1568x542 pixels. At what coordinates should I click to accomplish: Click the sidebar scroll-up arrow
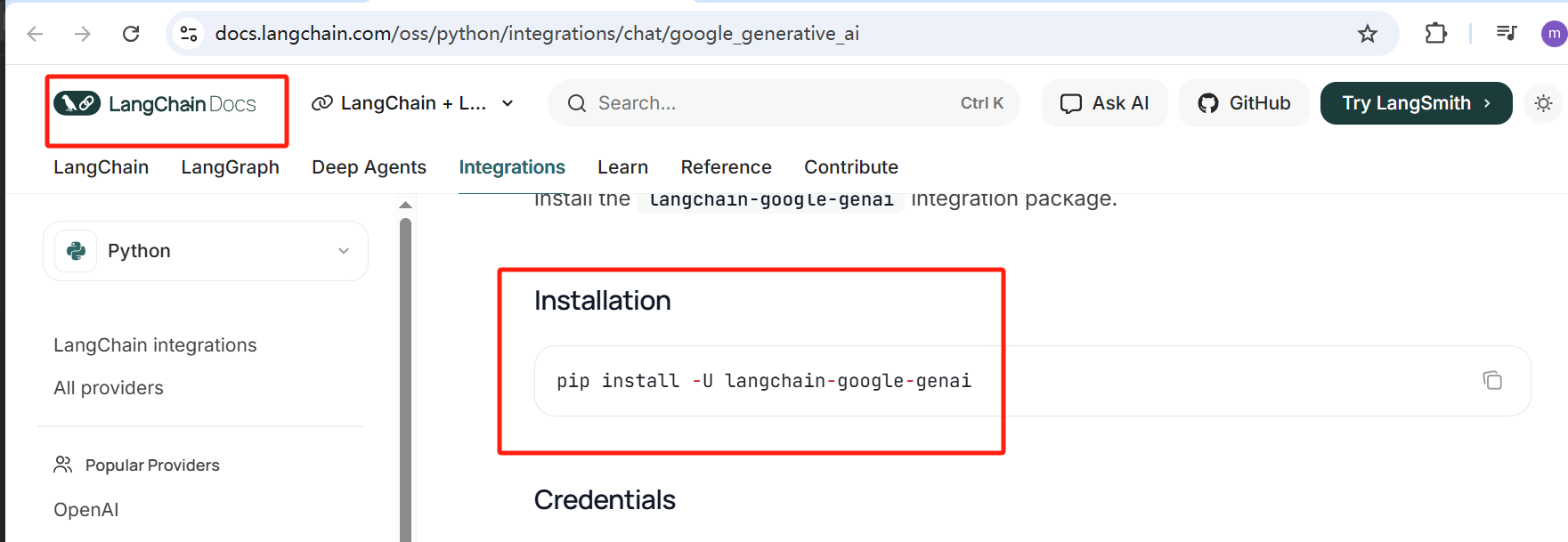point(405,206)
